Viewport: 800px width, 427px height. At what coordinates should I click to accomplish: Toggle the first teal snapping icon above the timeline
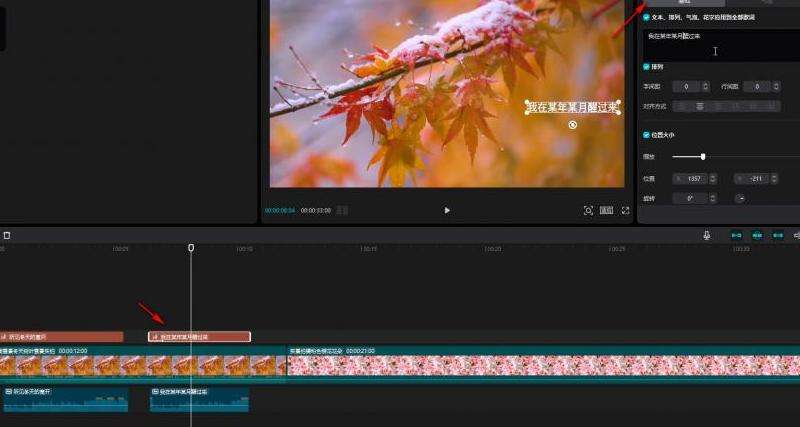(737, 235)
